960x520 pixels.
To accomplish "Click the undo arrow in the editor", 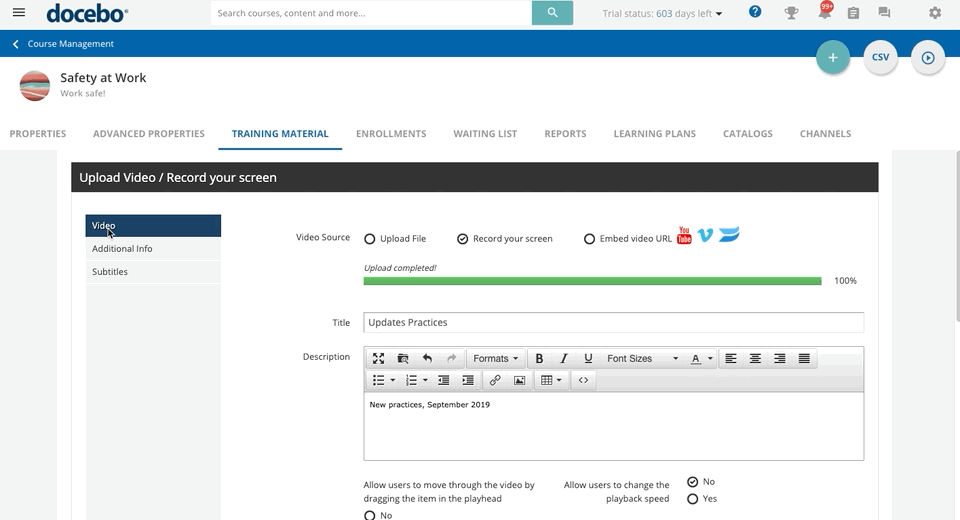I will point(427,358).
